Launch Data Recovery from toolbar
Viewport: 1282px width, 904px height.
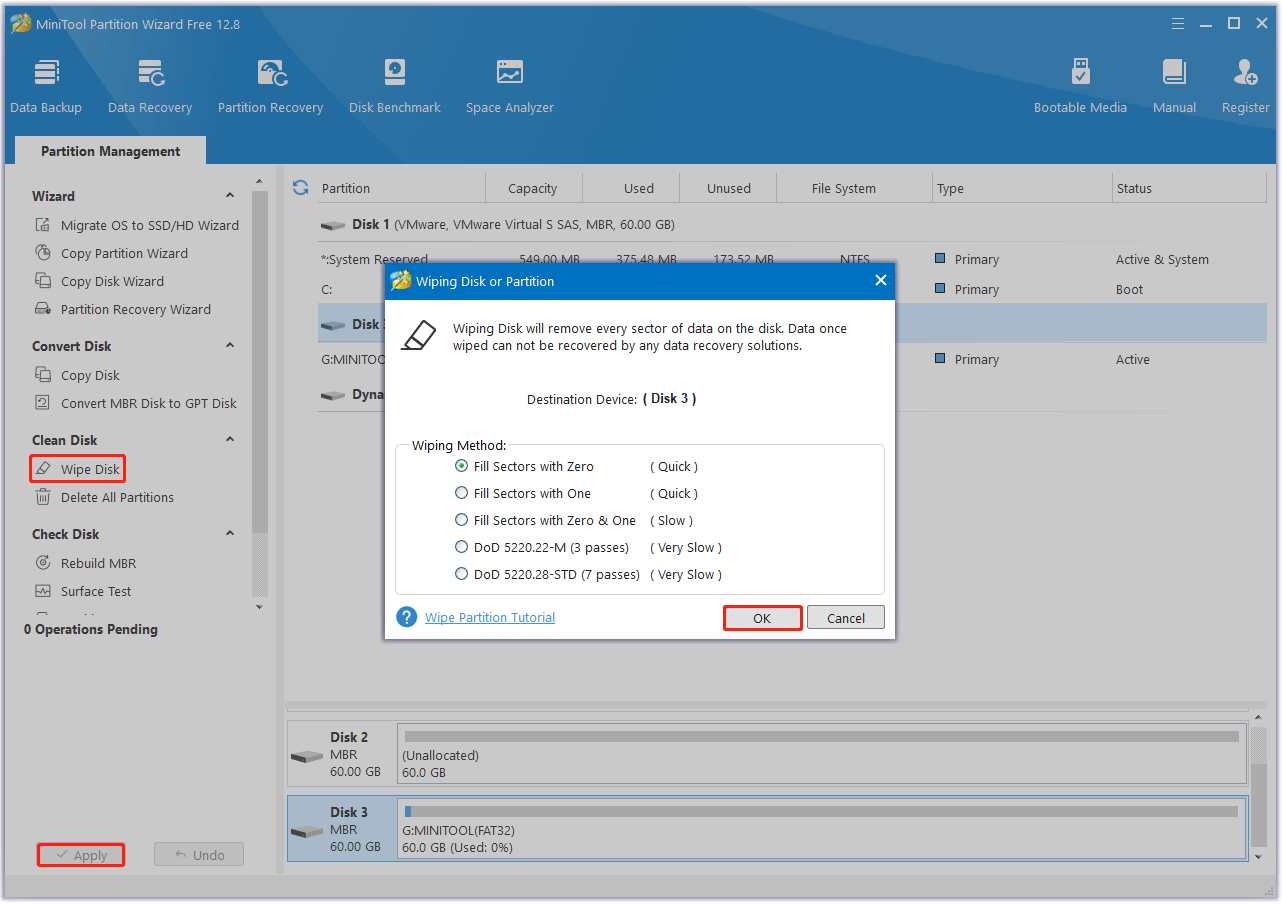(x=150, y=86)
